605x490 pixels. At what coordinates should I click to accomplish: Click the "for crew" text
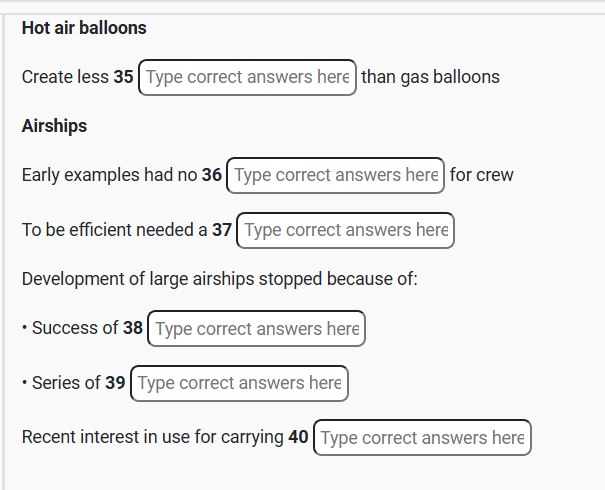click(481, 175)
